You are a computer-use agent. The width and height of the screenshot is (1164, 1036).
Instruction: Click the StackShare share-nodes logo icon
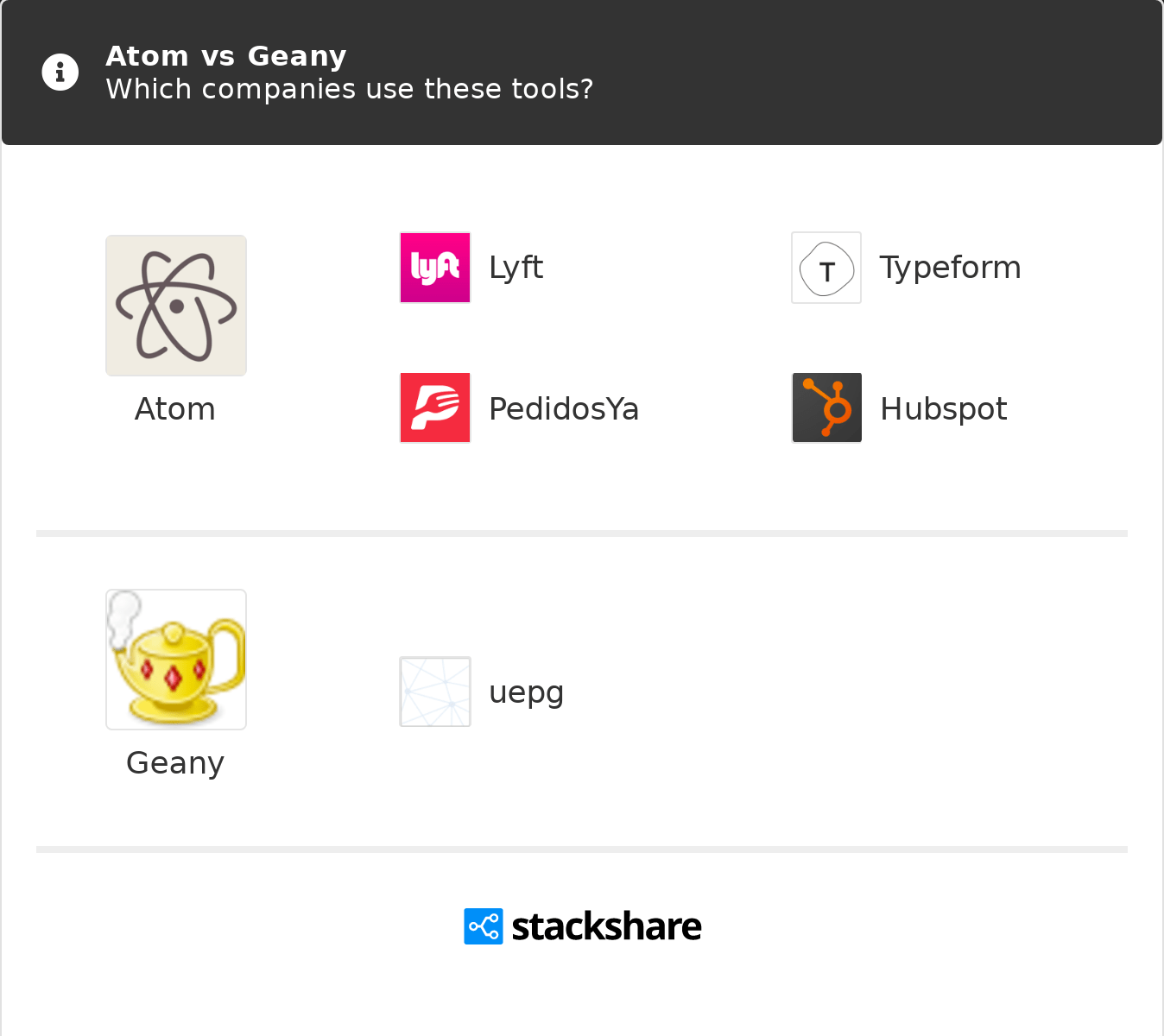484,926
